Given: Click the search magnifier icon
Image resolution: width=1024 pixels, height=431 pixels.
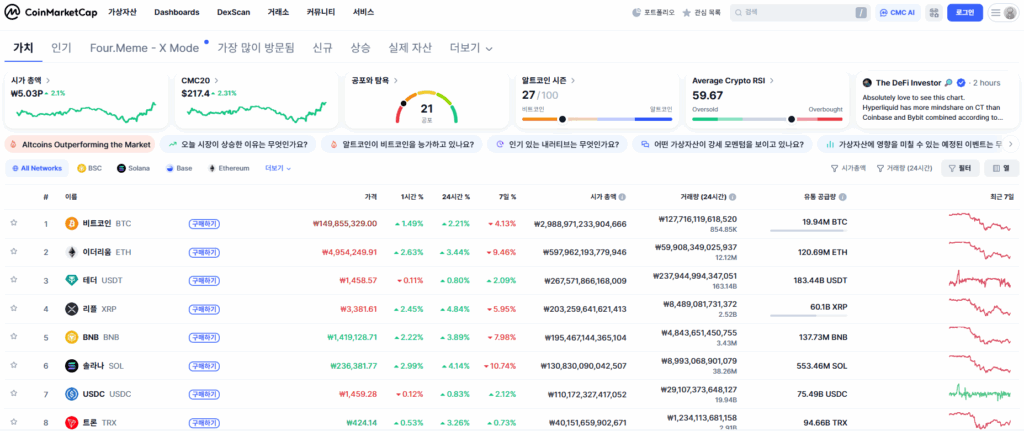Looking at the screenshot, I should (739, 12).
